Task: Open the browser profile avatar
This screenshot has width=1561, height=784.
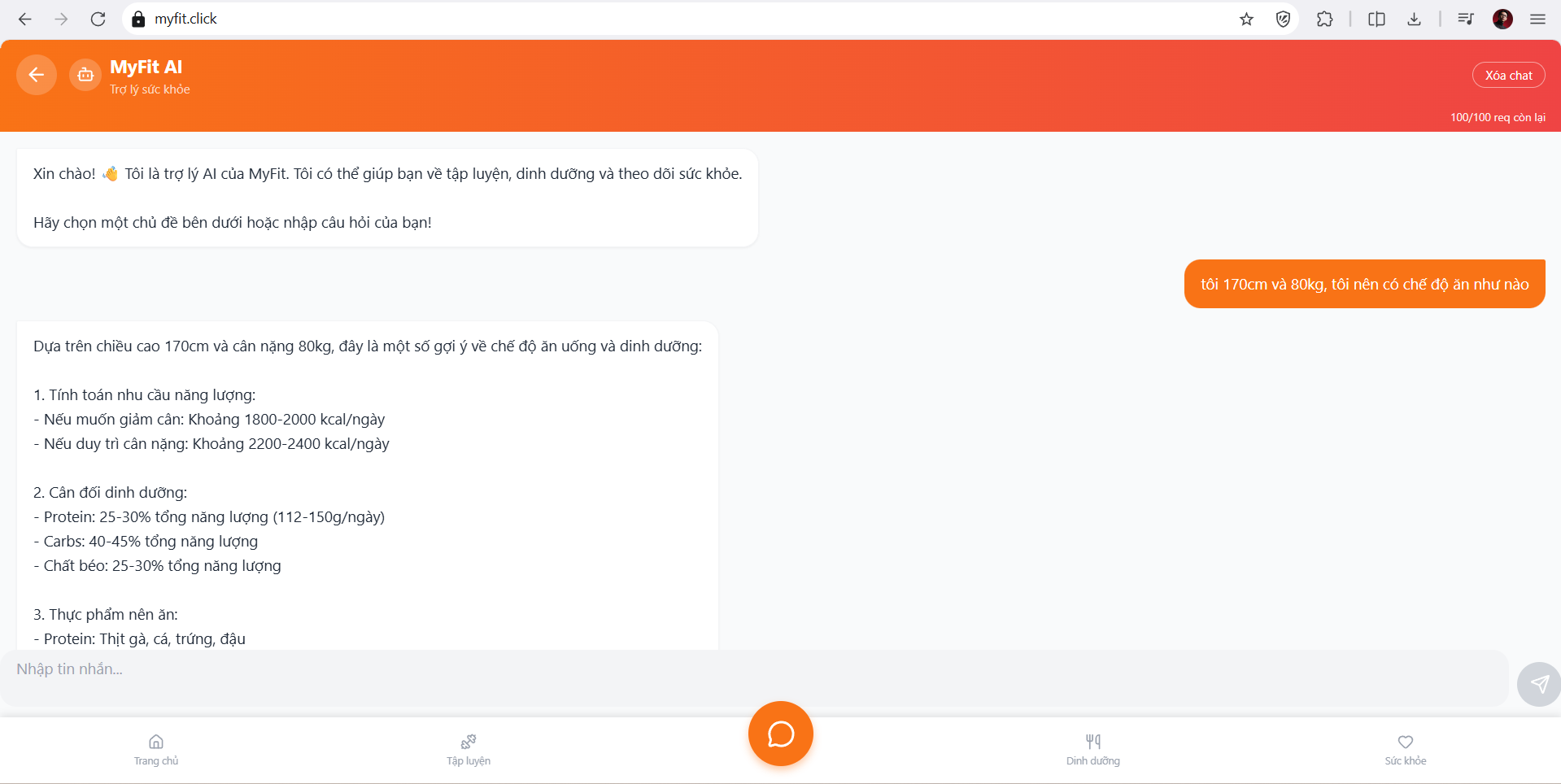Action: [x=1502, y=20]
